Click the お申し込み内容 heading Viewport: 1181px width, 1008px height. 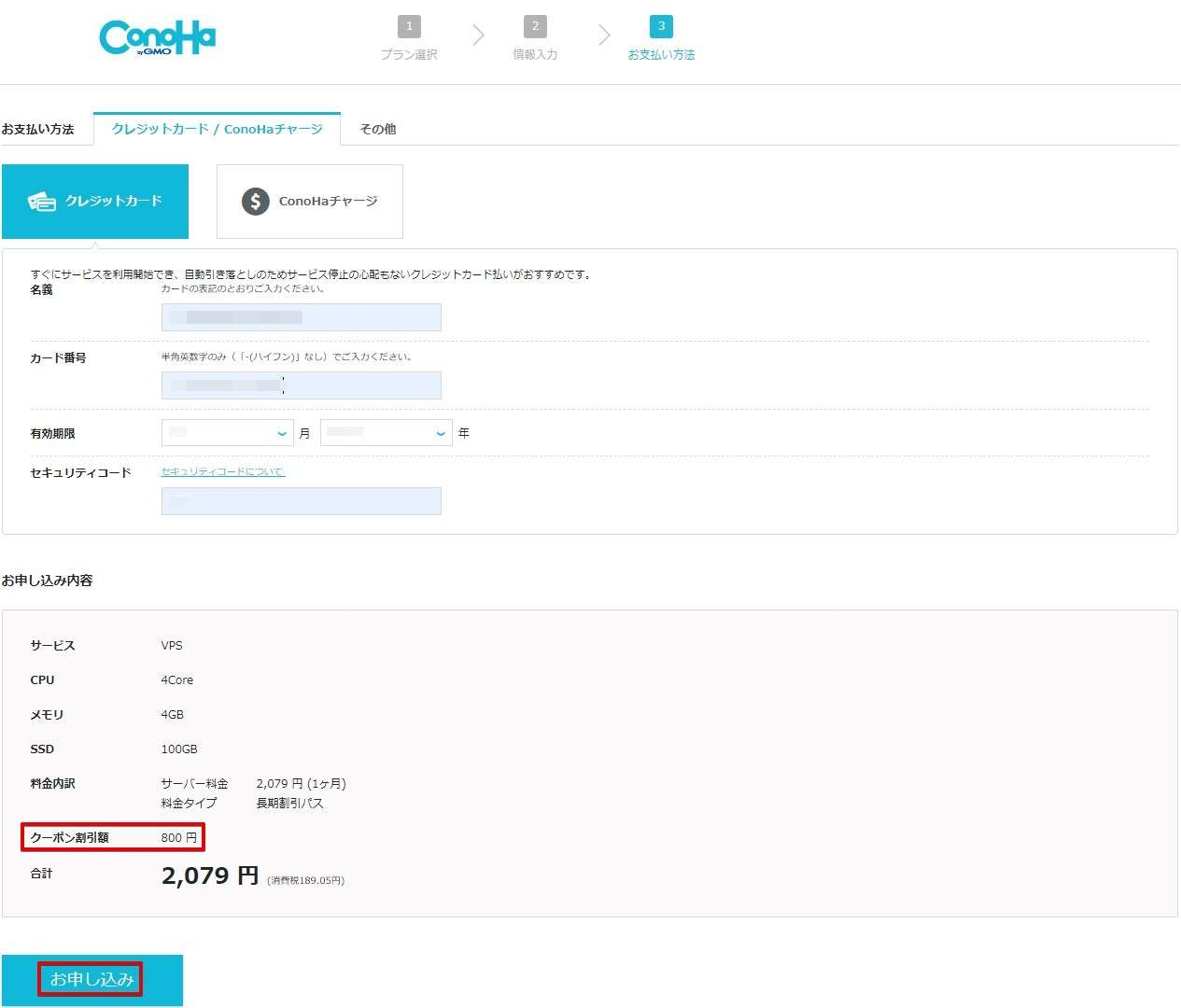point(48,581)
